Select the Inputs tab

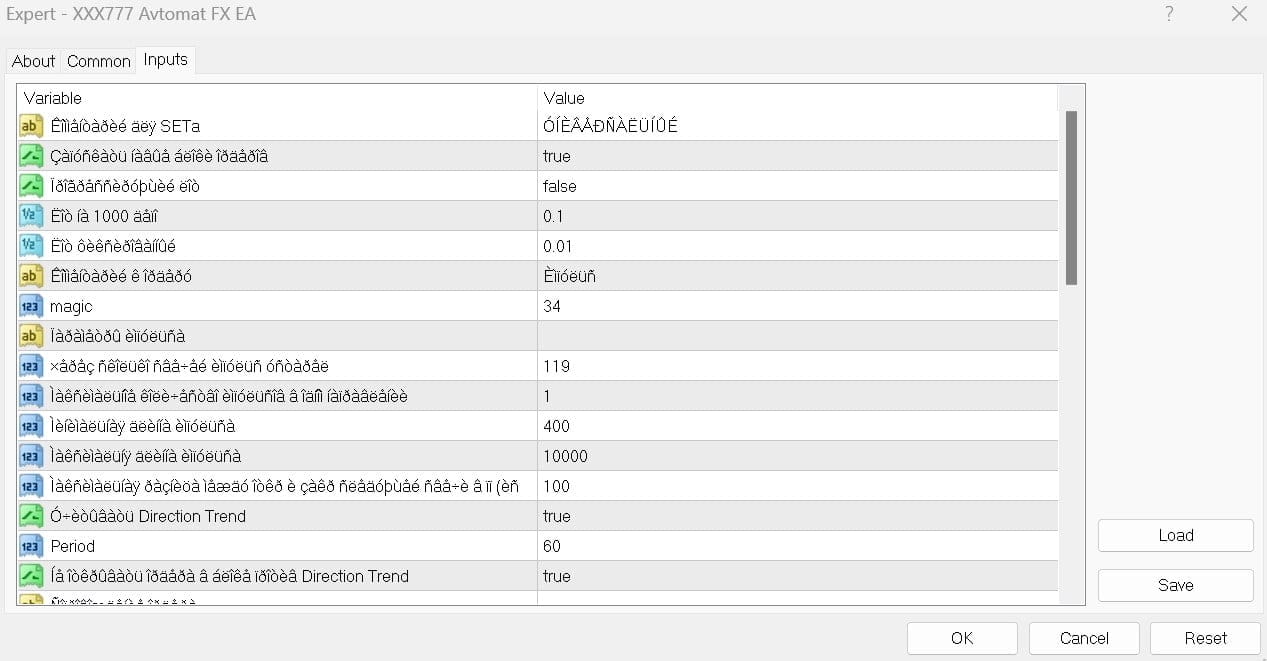coord(166,60)
